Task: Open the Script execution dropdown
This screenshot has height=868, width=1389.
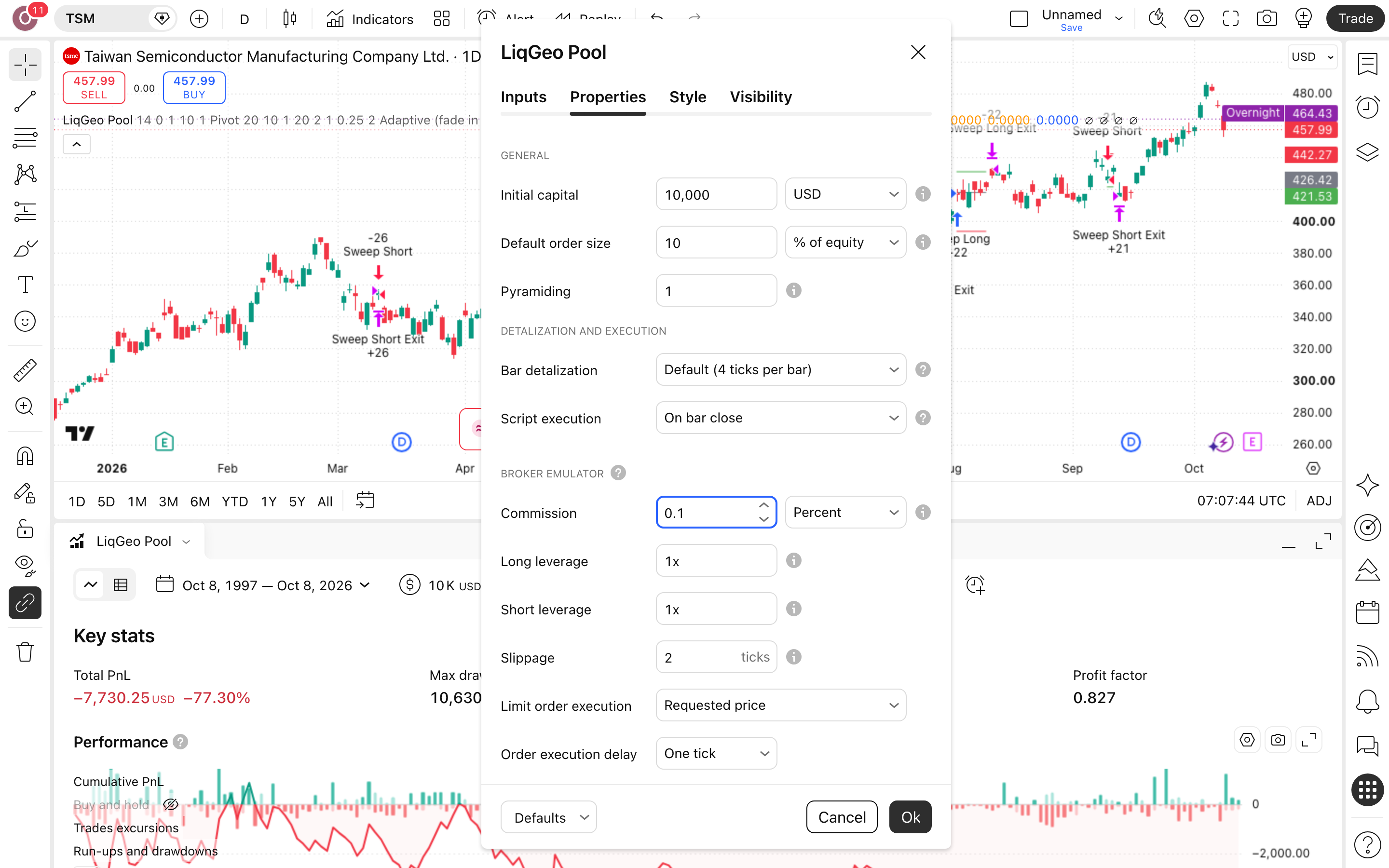Action: coord(781,418)
